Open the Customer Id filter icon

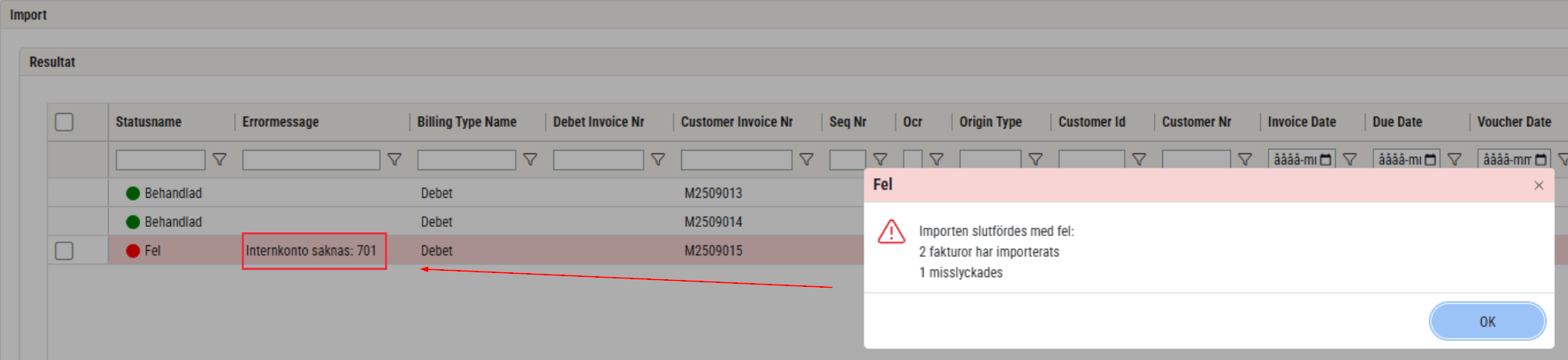[1139, 159]
